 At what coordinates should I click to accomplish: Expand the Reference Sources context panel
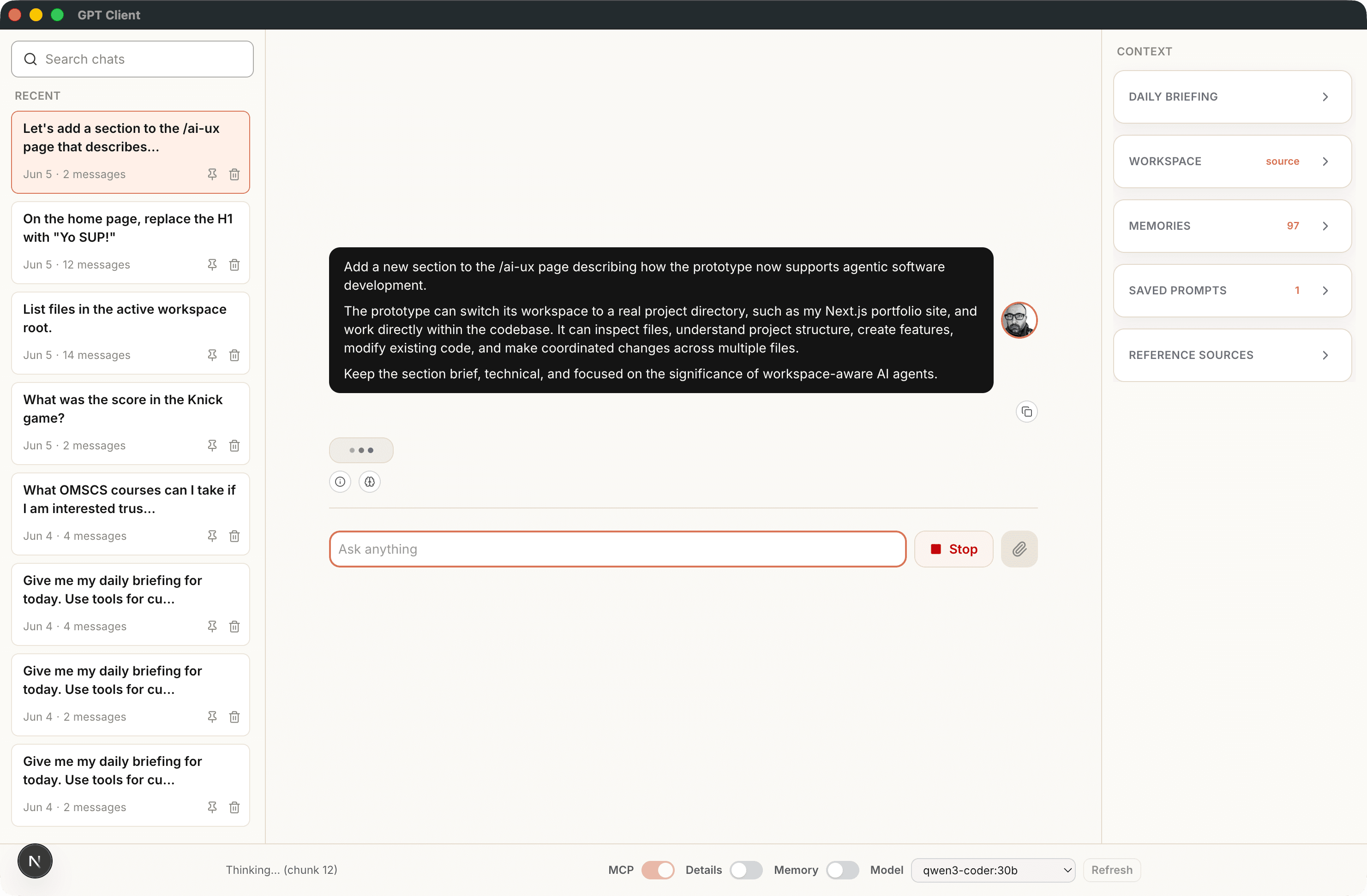tap(1232, 355)
